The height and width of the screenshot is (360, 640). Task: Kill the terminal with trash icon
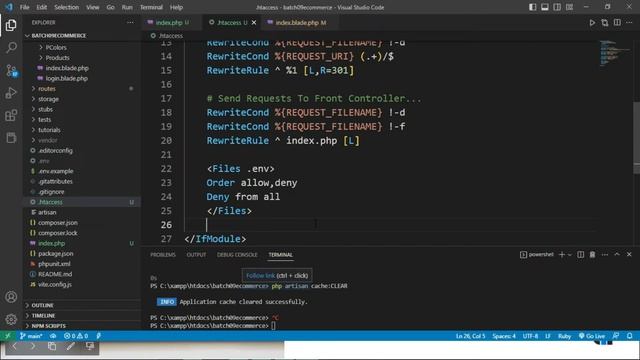point(592,254)
